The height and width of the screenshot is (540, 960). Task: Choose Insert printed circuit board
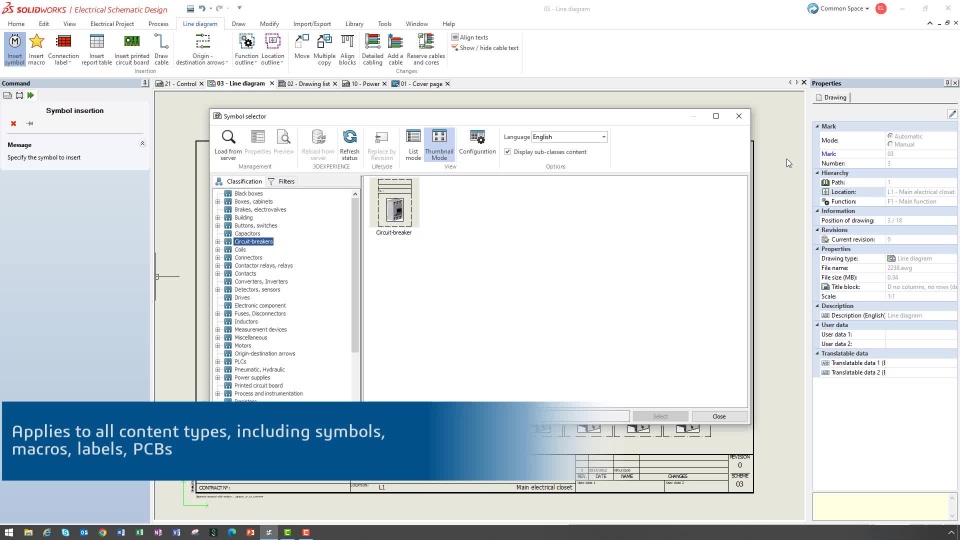[x=132, y=49]
